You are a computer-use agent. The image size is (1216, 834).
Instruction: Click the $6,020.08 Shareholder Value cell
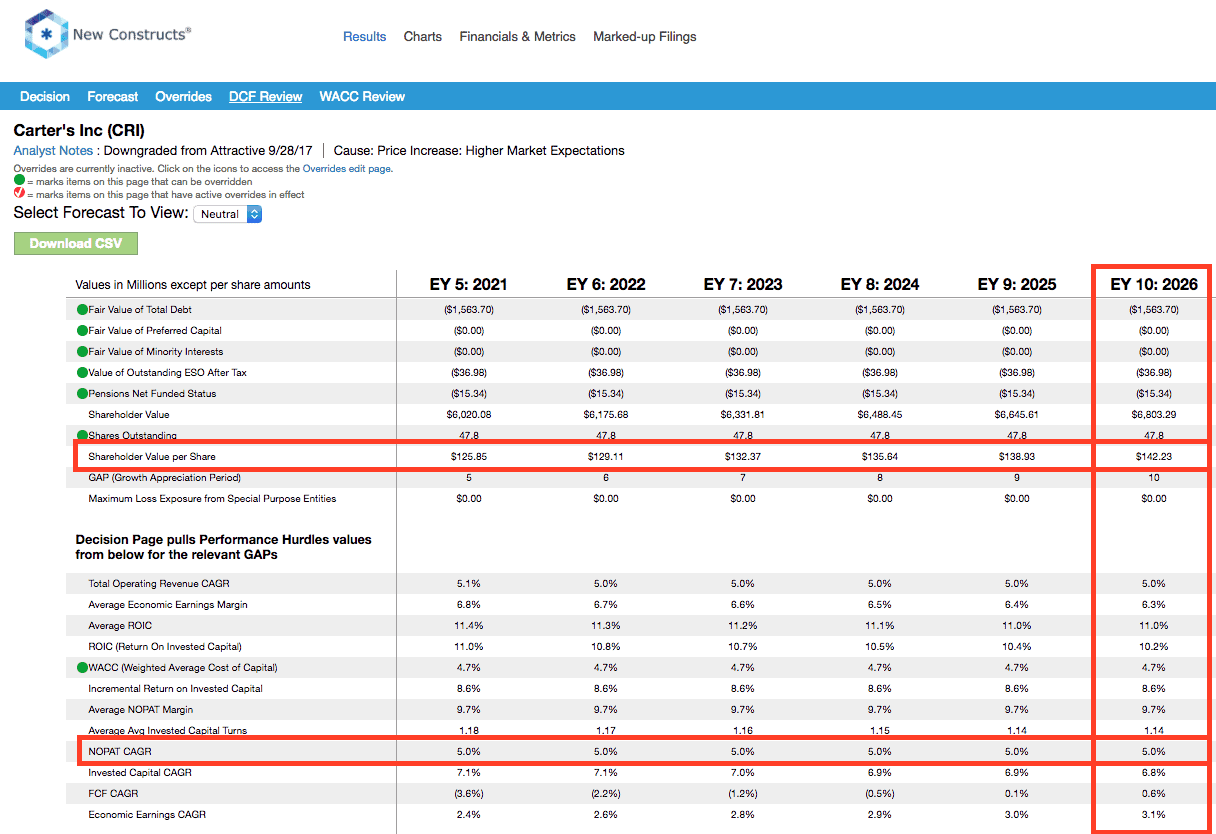[x=468, y=415]
